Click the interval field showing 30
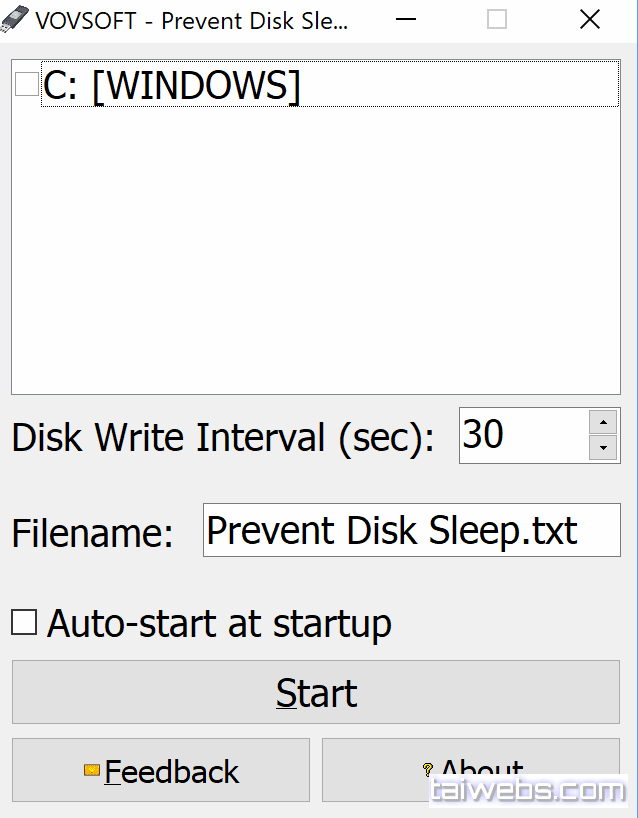Viewport: 638px width, 818px height. tap(522, 435)
